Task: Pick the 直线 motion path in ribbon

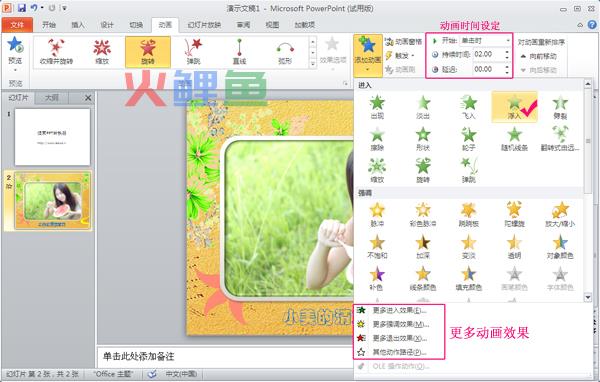Action: pos(239,52)
